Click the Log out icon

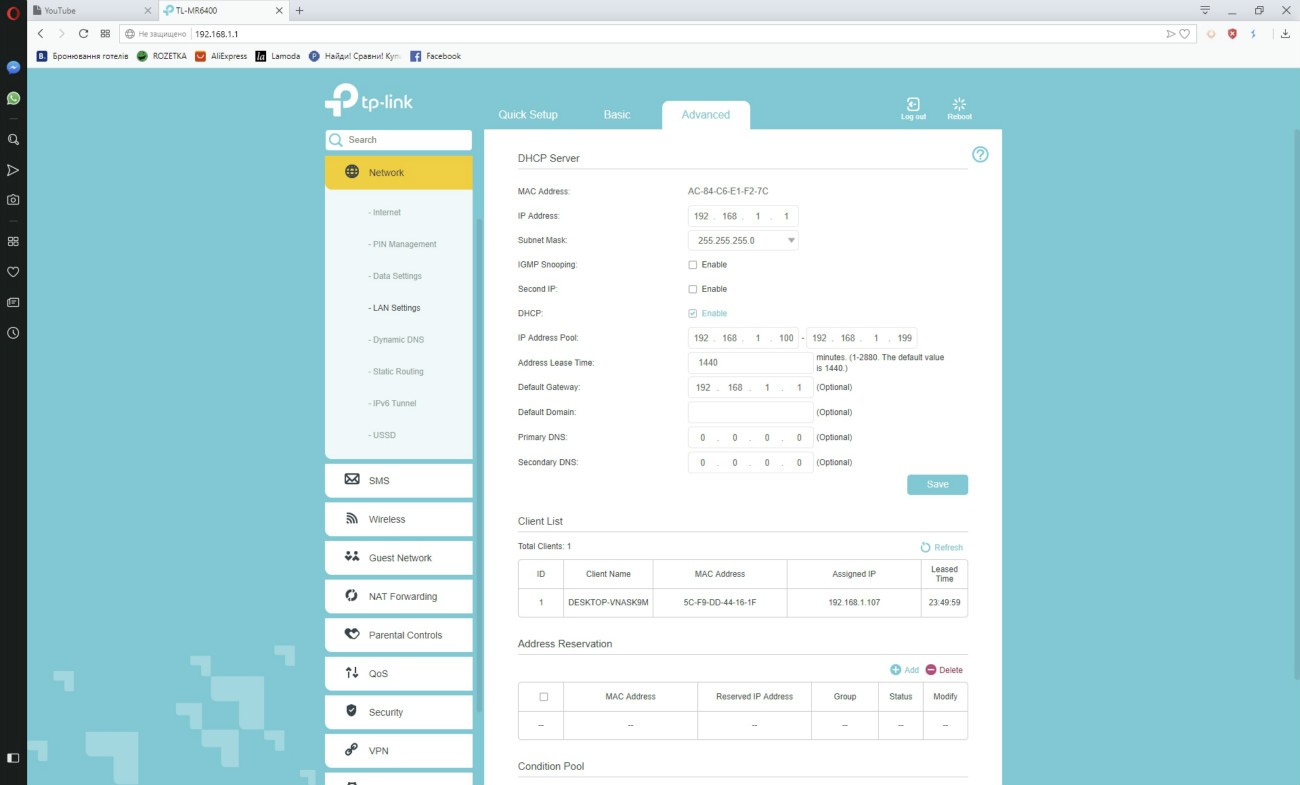point(913,105)
